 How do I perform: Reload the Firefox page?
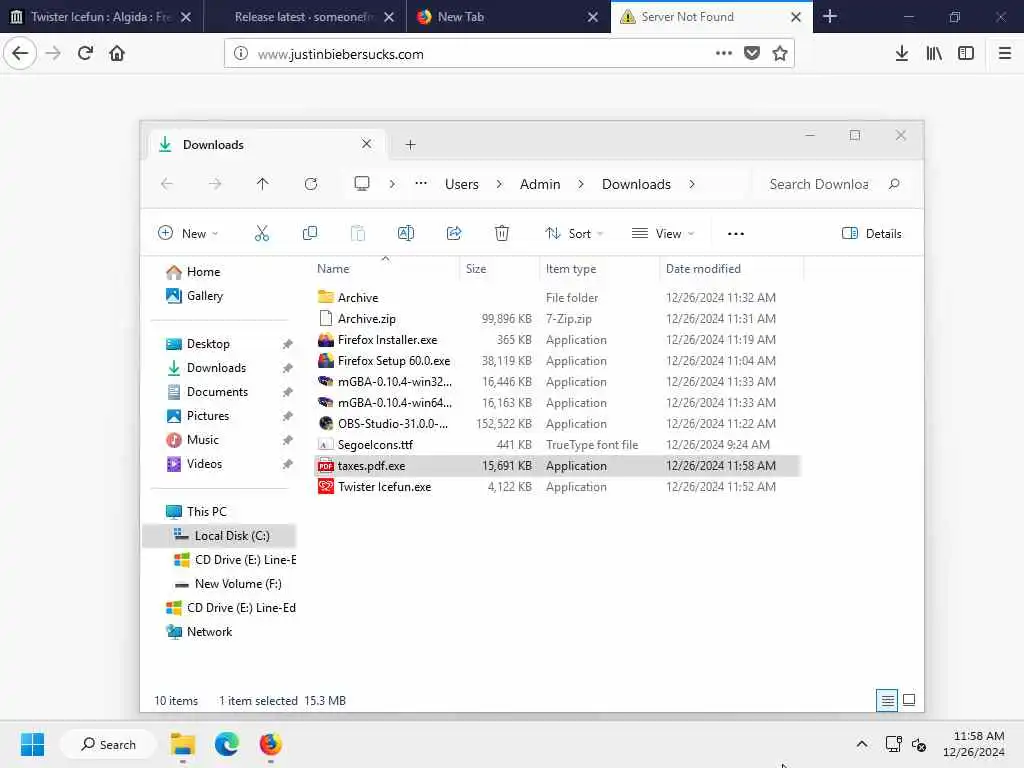point(85,53)
